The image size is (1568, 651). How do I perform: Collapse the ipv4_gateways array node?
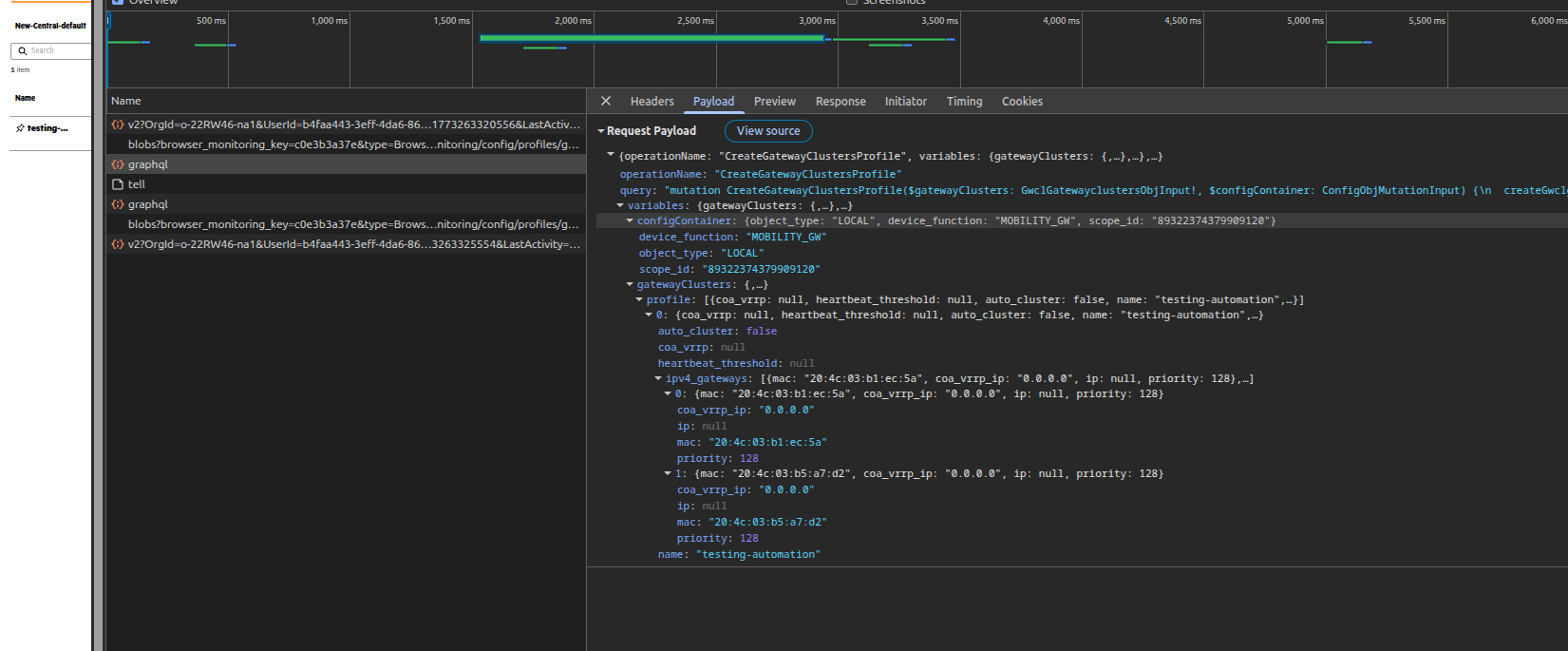click(x=658, y=378)
